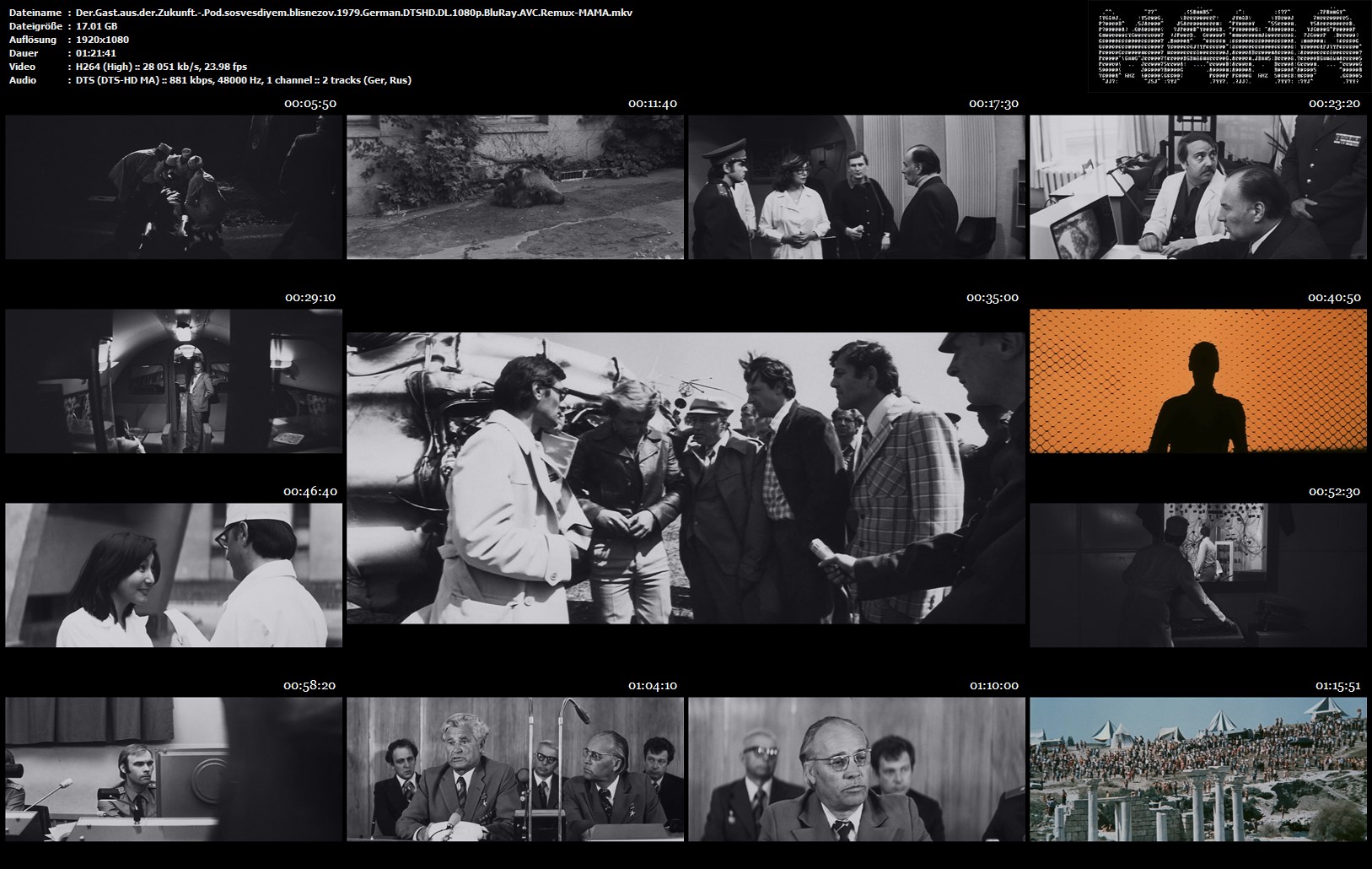The width and height of the screenshot is (1372, 869).
Task: Open the 00:52:30 dark control room thumbnail
Action: 1197,575
